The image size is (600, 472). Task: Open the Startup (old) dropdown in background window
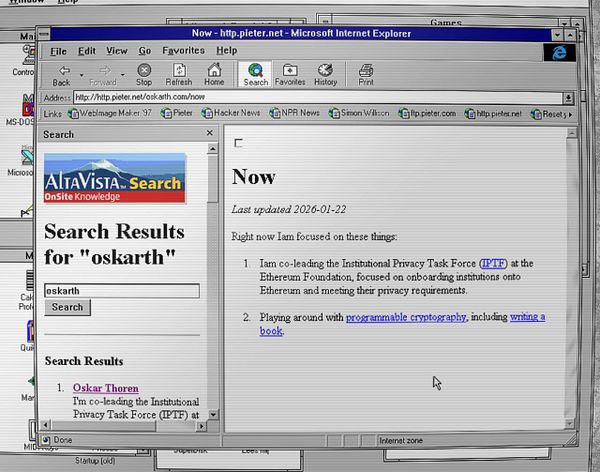(143, 451)
